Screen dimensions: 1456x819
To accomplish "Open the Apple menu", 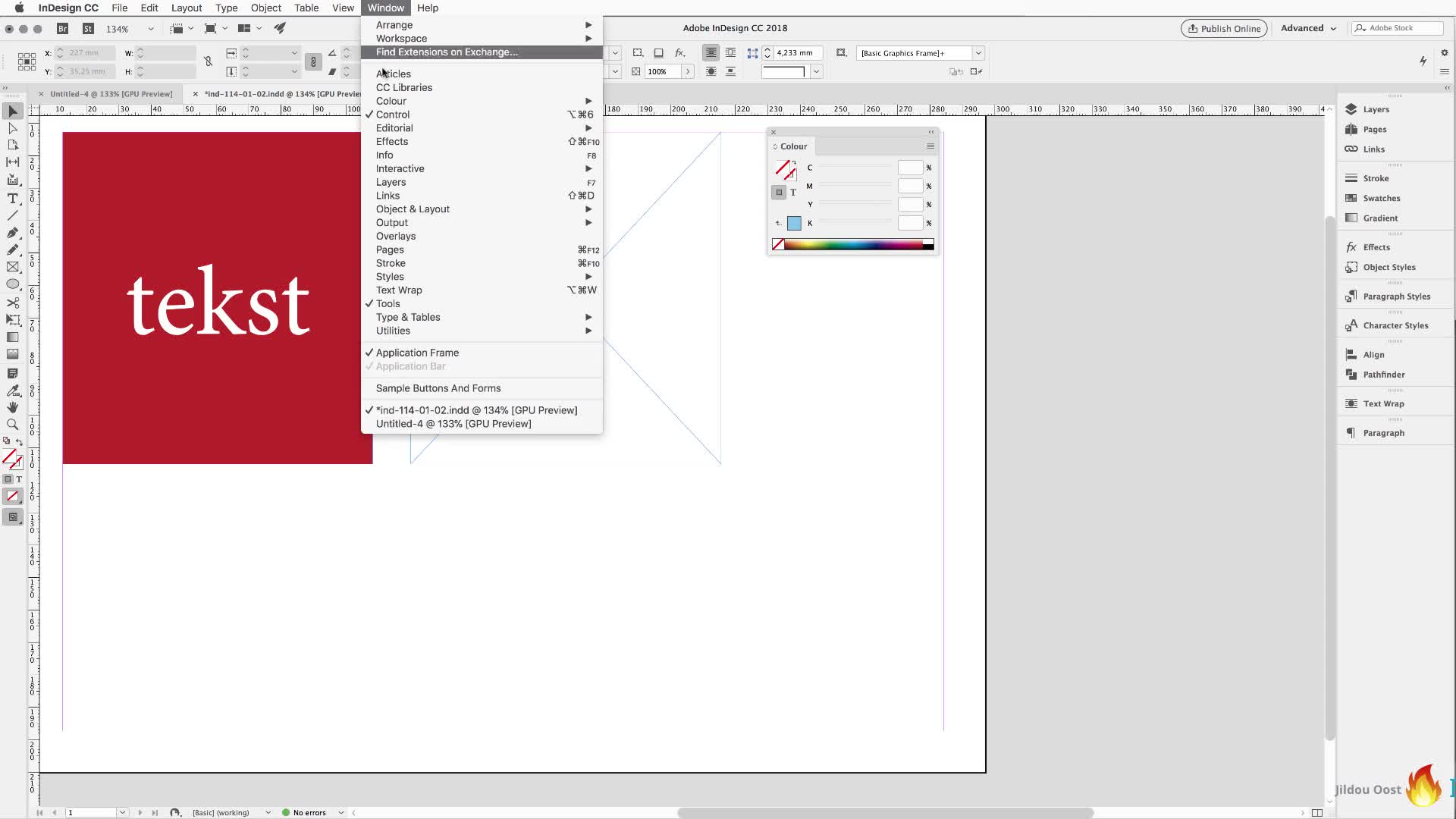I will (x=19, y=8).
